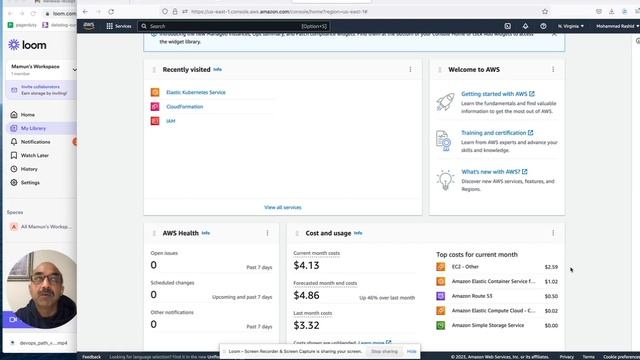
Task: Click the EC2 - Other cost row icon
Action: tap(441, 267)
